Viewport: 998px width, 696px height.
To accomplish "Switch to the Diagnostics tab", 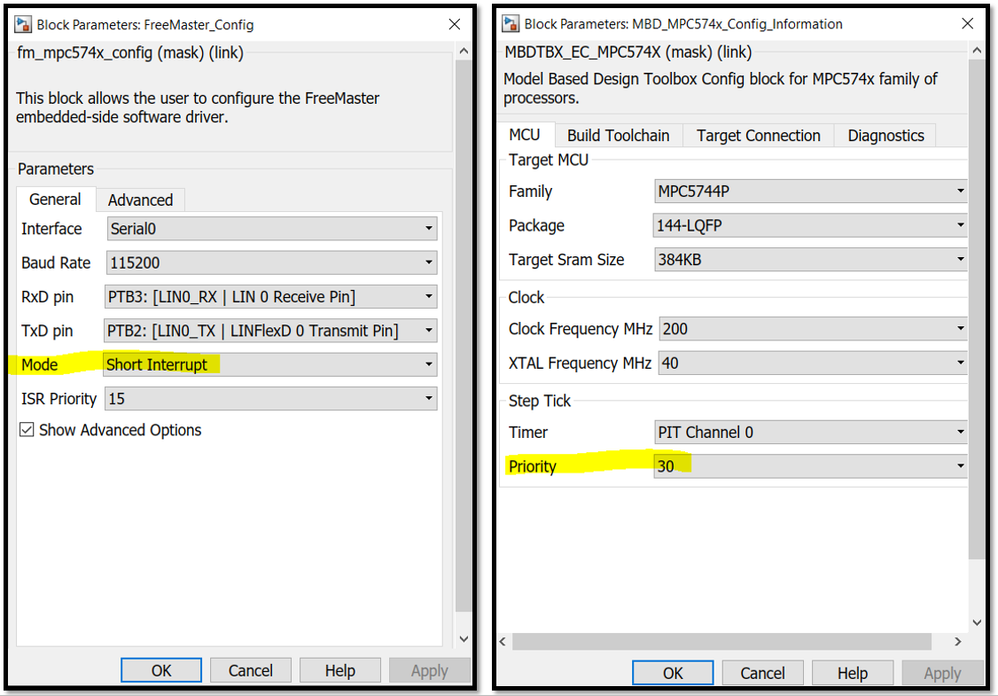I will click(x=886, y=136).
